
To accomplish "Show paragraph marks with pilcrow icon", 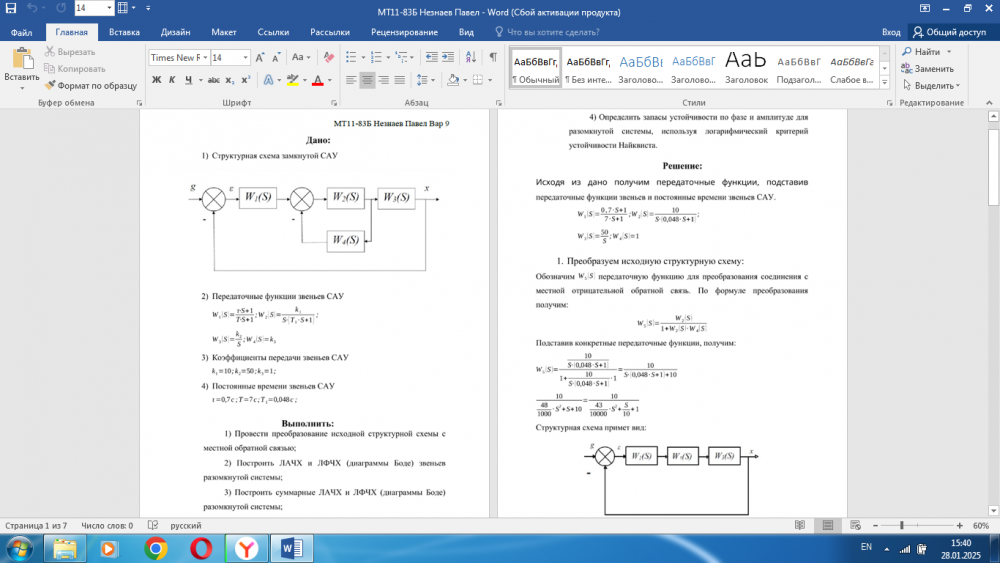I will coord(492,57).
